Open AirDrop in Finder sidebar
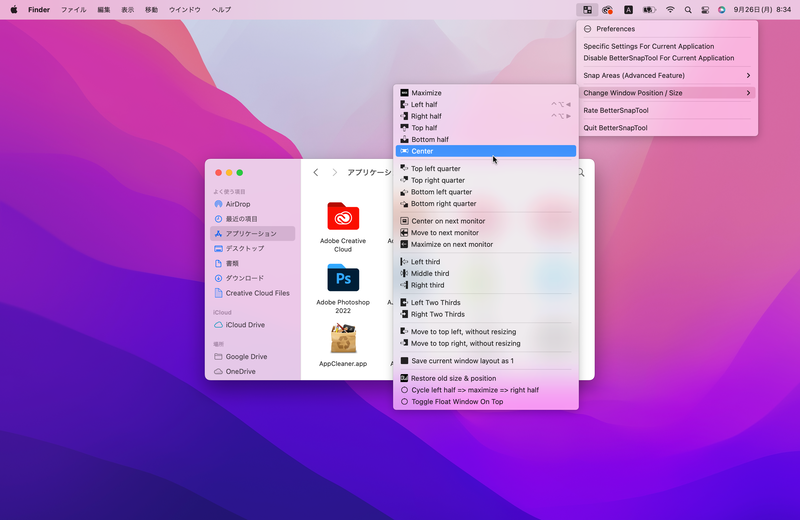The width and height of the screenshot is (800, 520). 253,204
